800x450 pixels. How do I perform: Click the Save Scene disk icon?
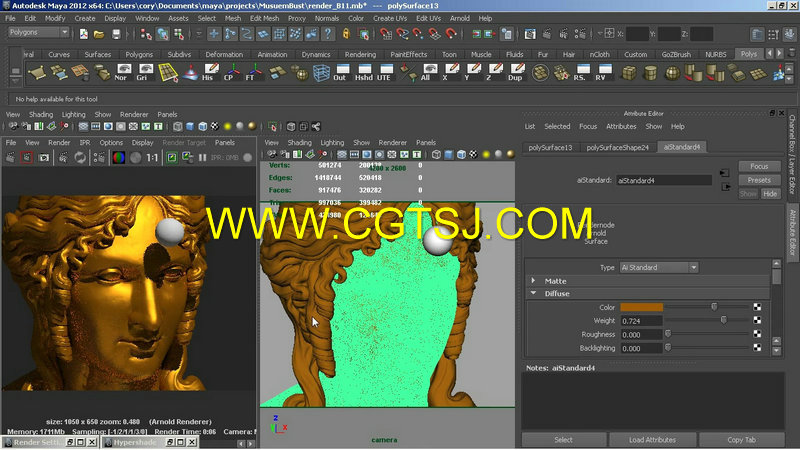tap(116, 34)
